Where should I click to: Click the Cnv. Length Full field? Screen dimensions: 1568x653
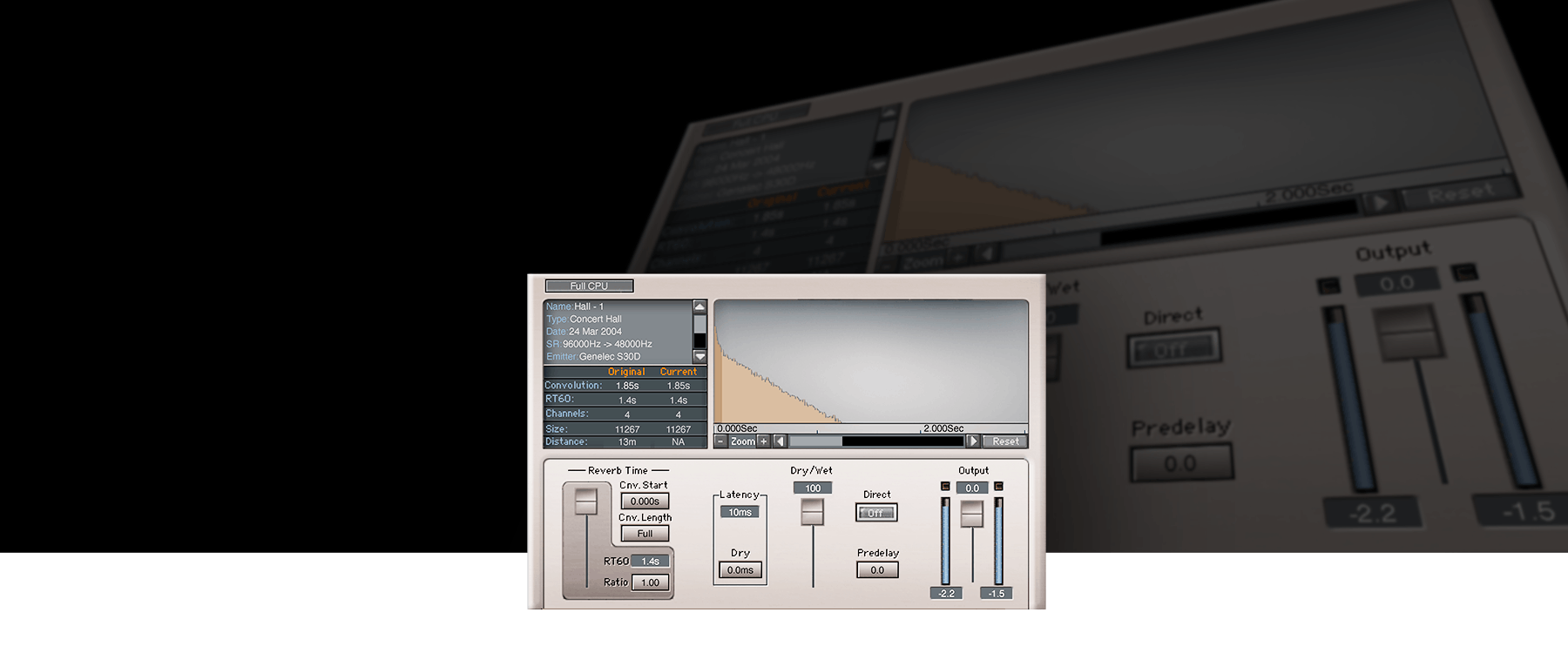[645, 534]
